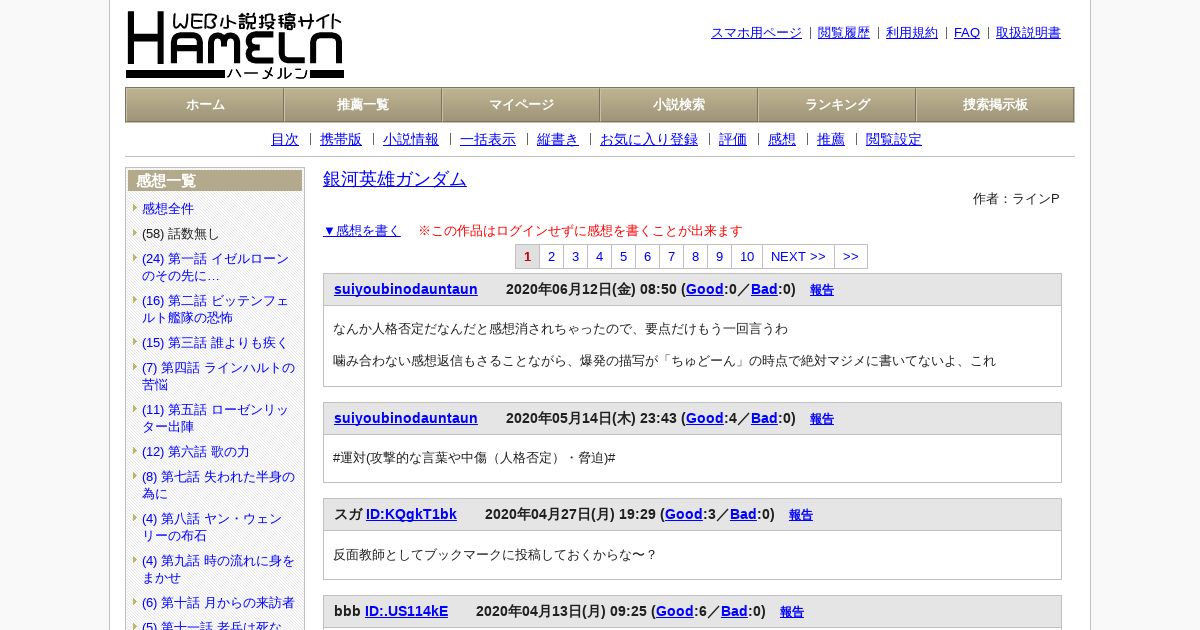Report bbb's review with 報告
Image resolution: width=1200 pixels, height=630 pixels.
[x=792, y=612]
